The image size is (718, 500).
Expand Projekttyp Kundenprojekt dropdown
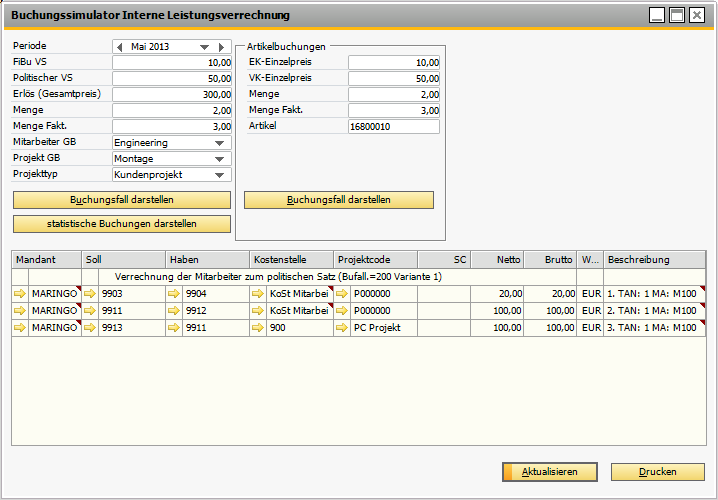coord(220,175)
